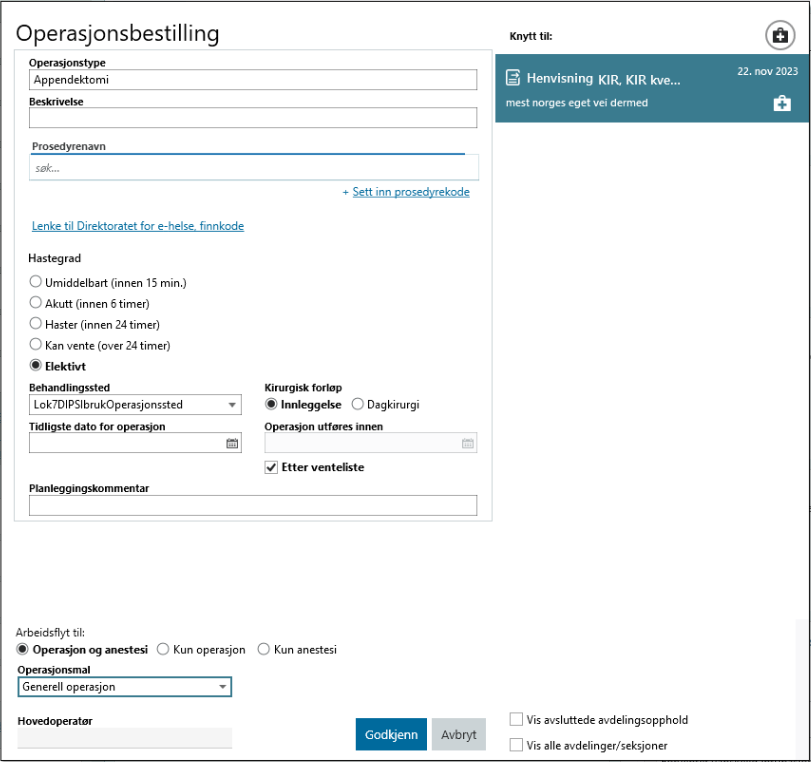The image size is (811, 762).
Task: Click the Avbryt button
Action: coord(458,734)
